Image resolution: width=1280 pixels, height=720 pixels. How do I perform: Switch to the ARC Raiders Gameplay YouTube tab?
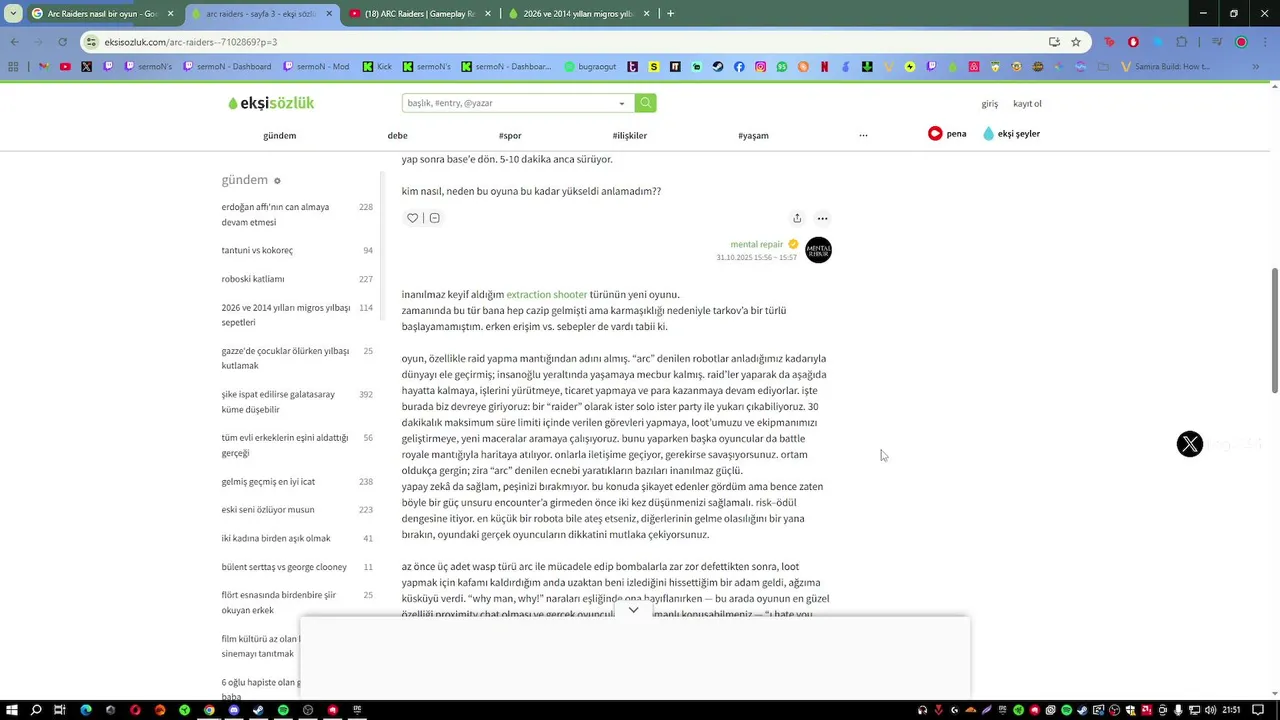pyautogui.click(x=419, y=14)
